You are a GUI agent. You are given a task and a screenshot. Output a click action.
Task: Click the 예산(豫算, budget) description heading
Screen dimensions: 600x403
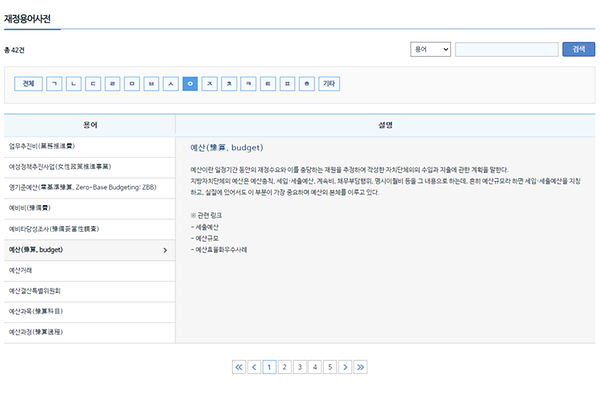coord(227,148)
